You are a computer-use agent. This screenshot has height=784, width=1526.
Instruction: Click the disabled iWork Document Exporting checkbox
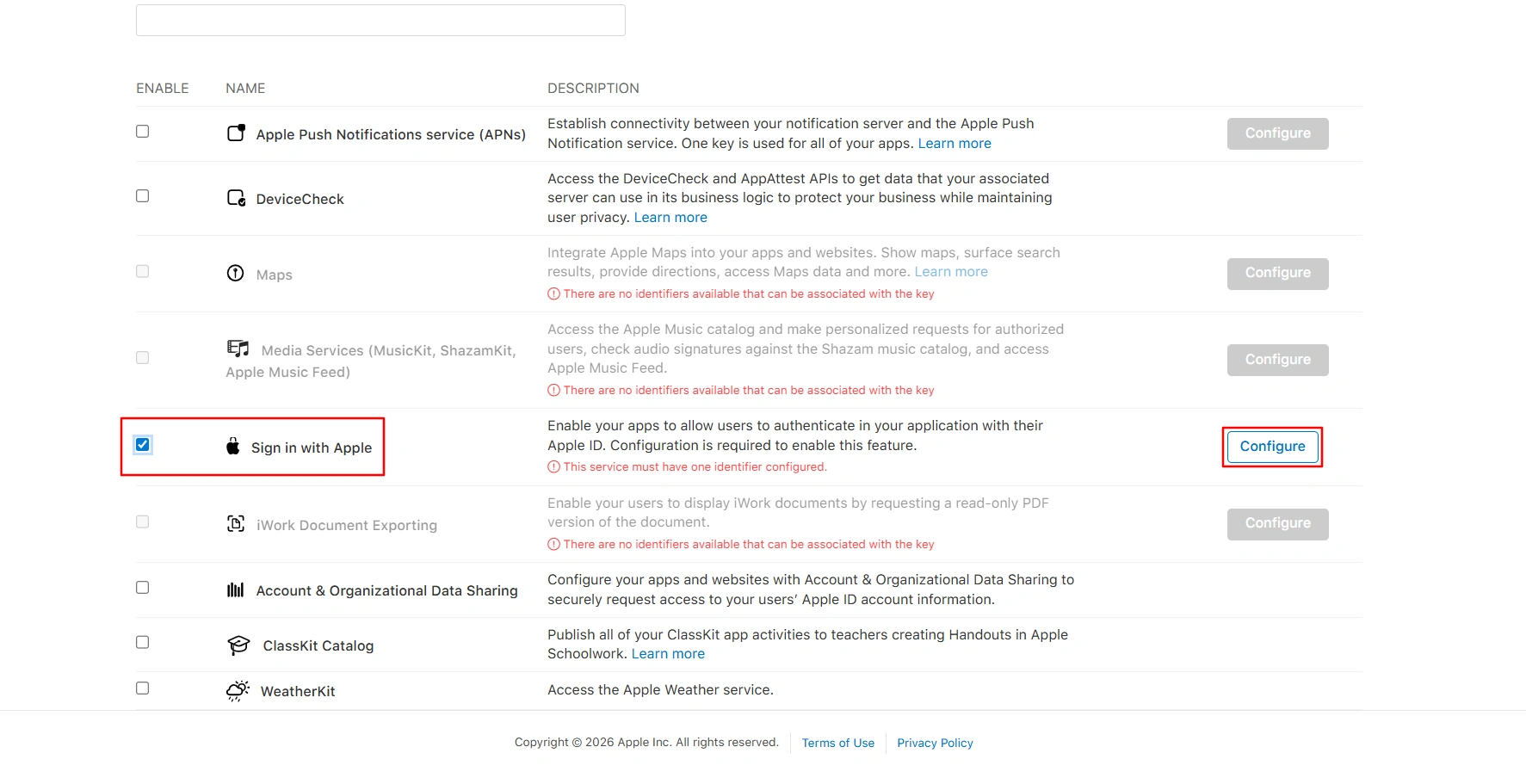[x=143, y=522]
